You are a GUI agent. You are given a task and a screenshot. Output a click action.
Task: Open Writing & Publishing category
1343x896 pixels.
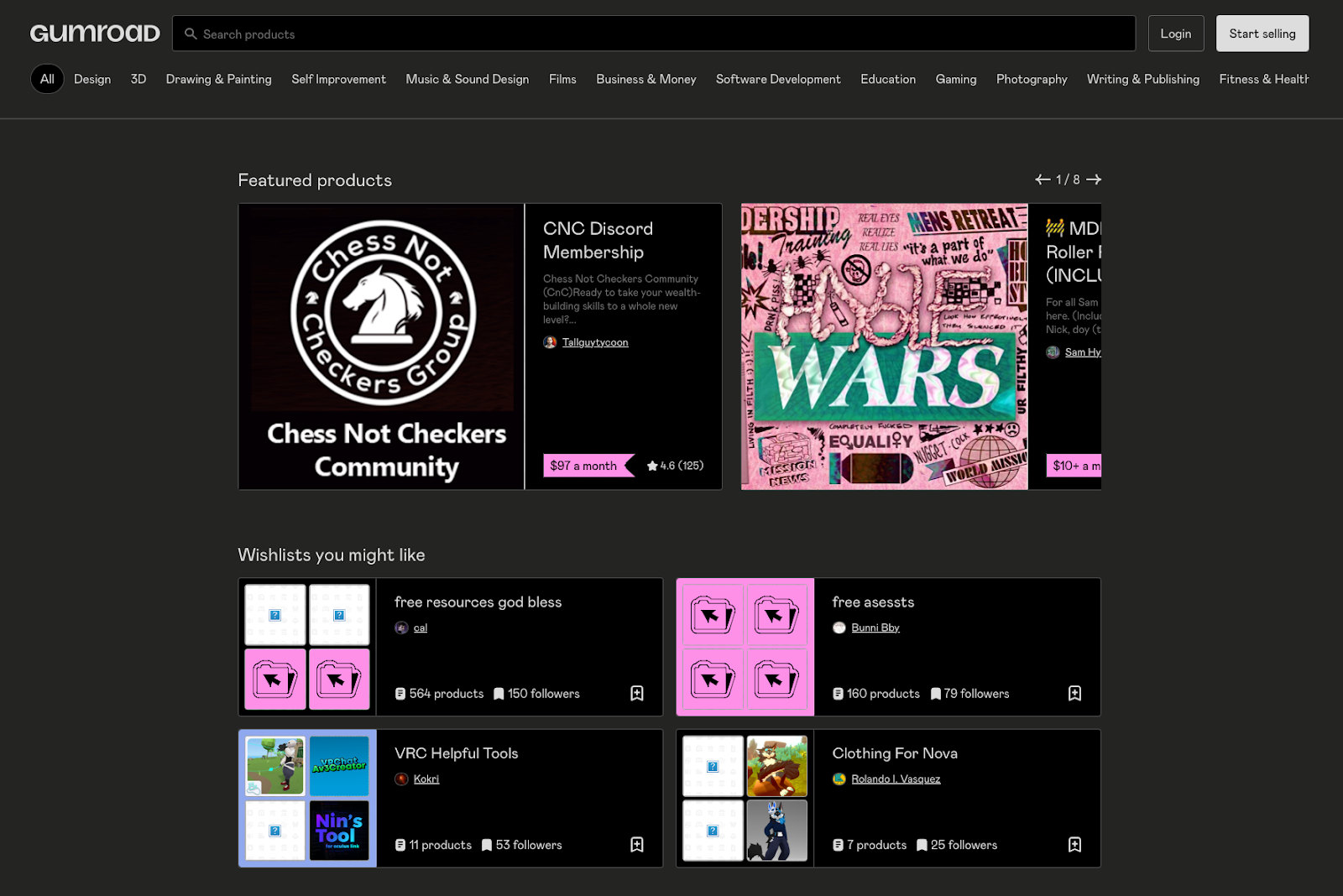[x=1143, y=79]
